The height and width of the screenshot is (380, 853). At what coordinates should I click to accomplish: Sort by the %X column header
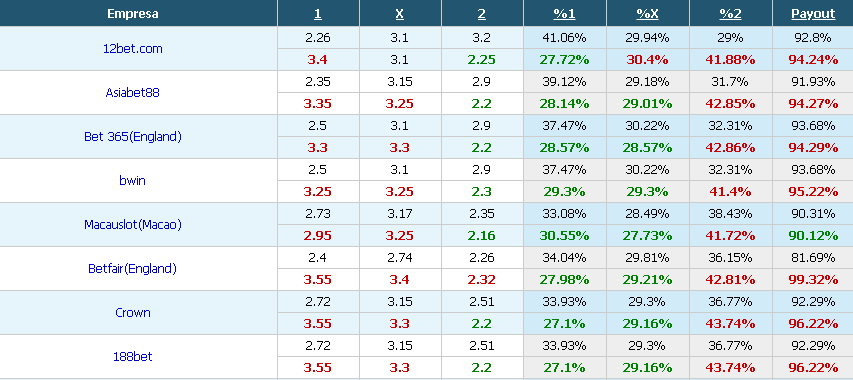click(x=647, y=14)
